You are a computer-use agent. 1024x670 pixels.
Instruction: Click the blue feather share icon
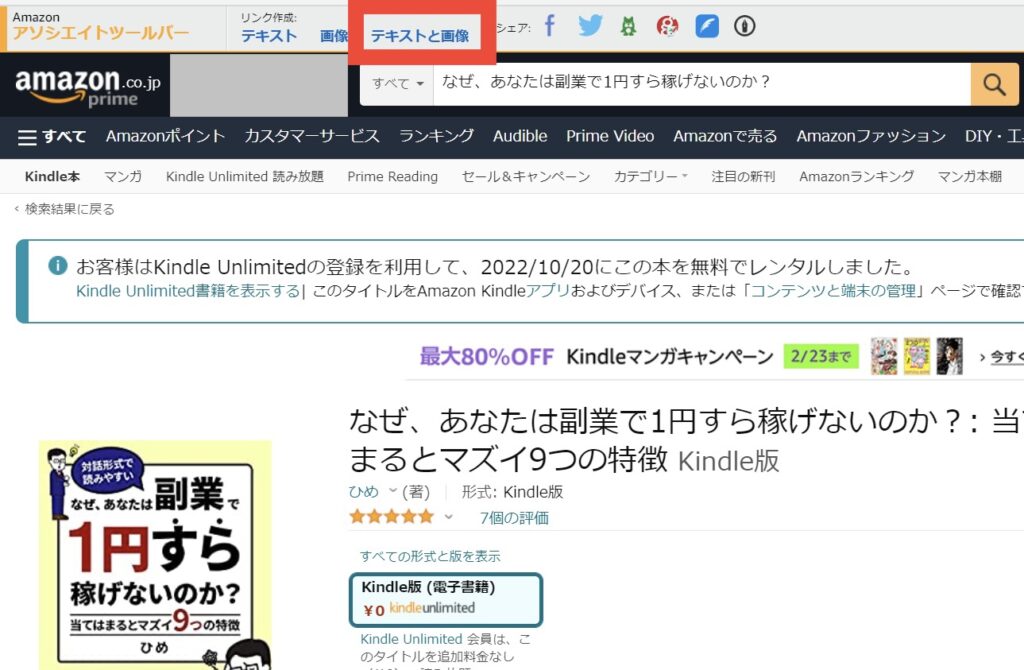point(705,26)
